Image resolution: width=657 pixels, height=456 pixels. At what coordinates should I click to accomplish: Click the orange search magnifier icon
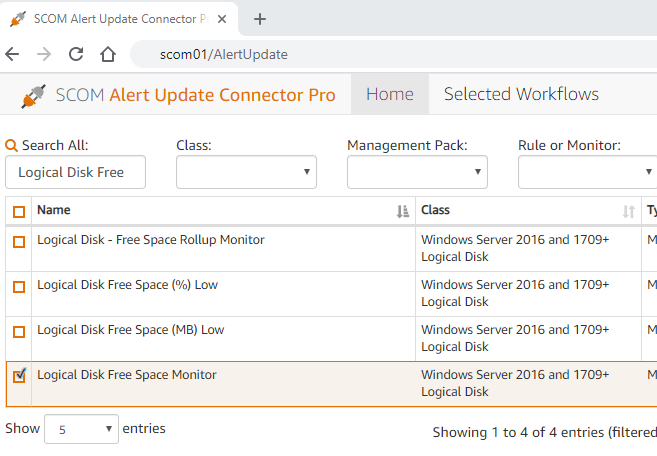[x=11, y=145]
